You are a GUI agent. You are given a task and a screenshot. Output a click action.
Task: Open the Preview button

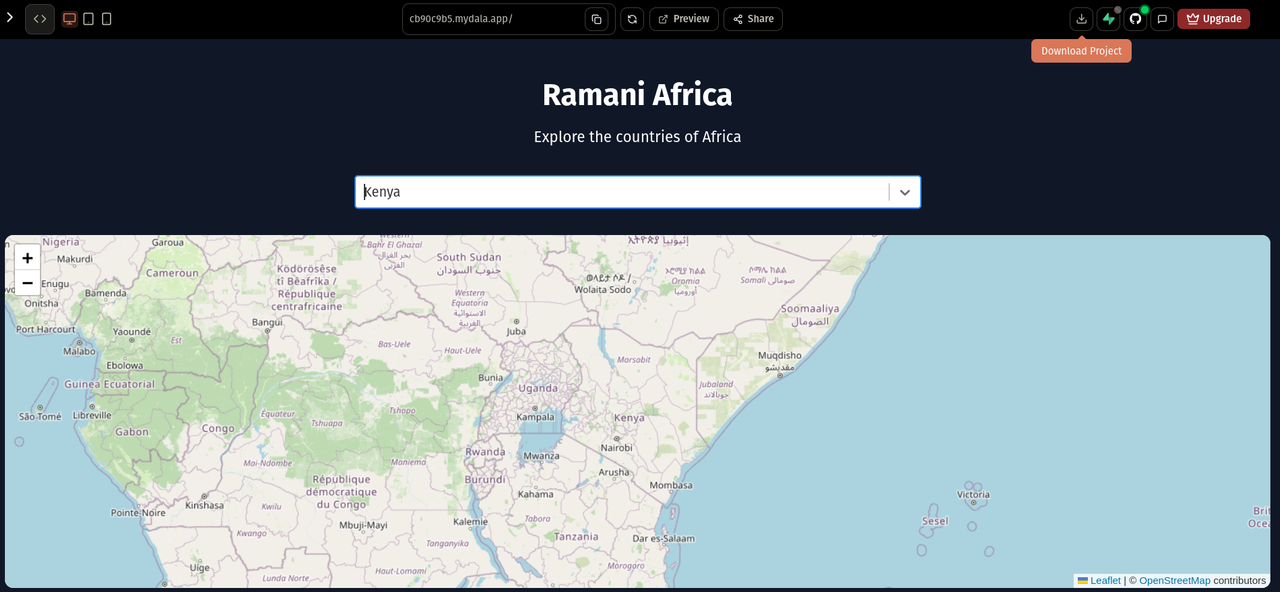pos(684,19)
